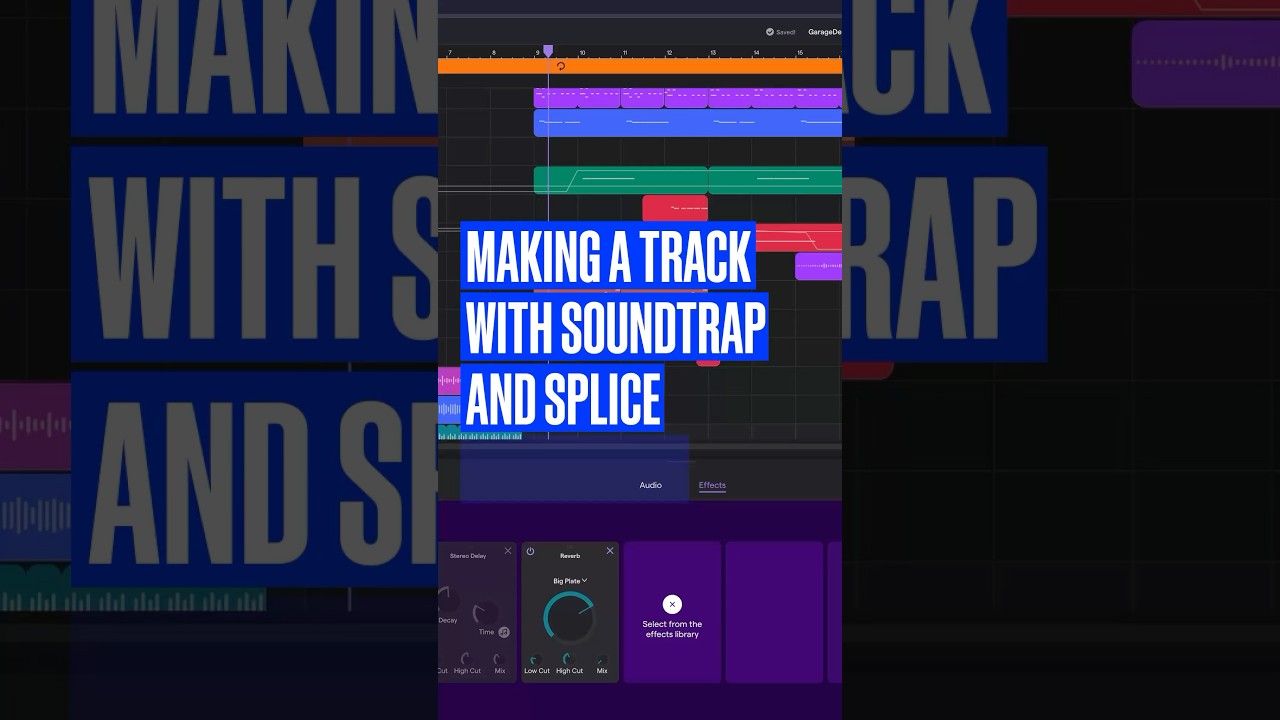Open the Big Plate reverb preset dropdown
The image size is (1280, 720).
coord(570,581)
